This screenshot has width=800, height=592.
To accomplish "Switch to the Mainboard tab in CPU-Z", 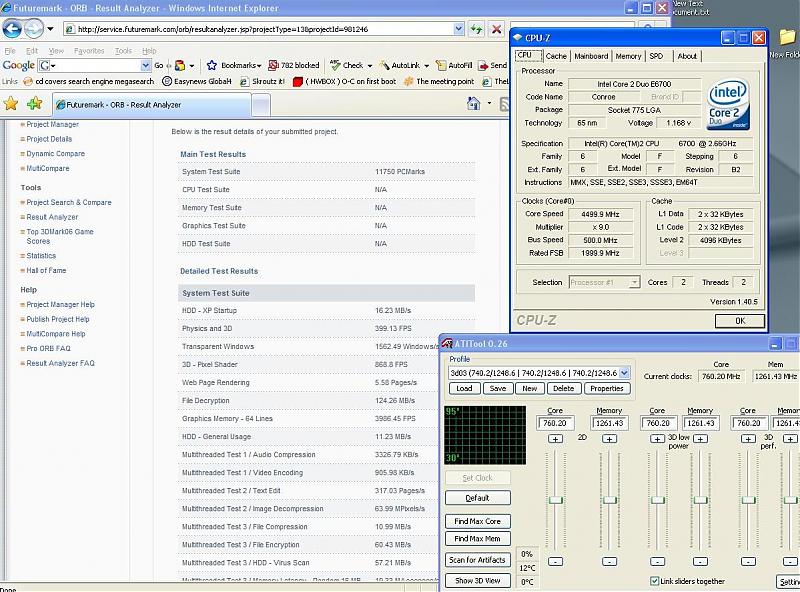I will (591, 56).
